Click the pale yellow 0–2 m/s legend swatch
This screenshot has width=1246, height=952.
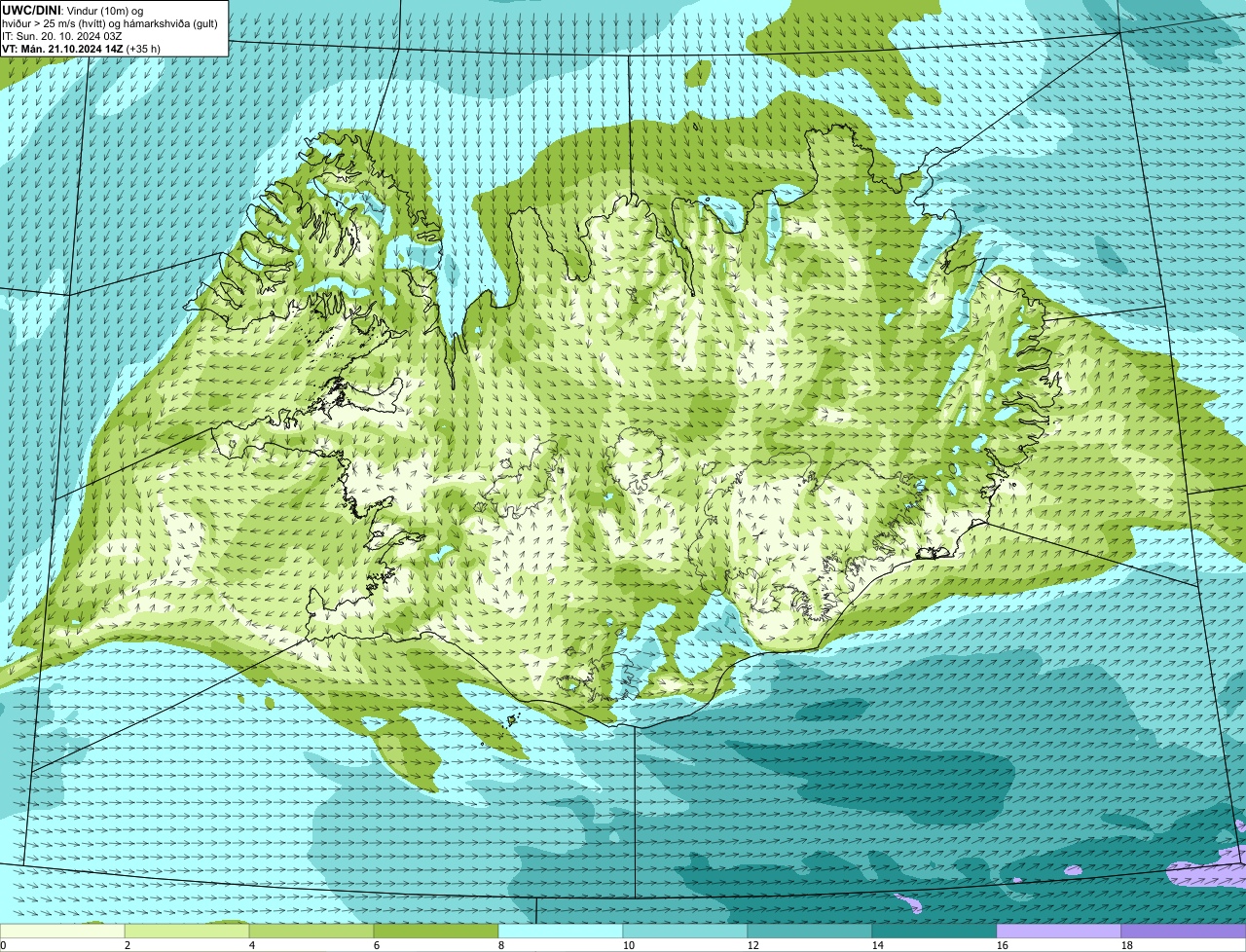[62, 931]
